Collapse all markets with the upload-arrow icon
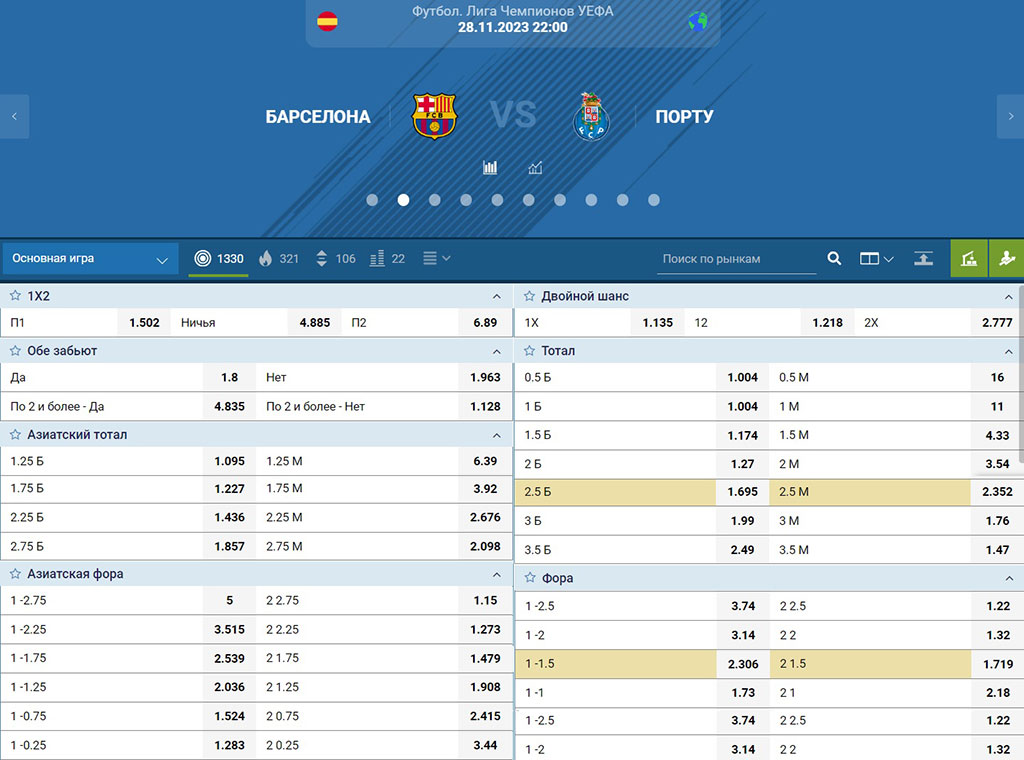Screen dimensions: 1024x760 (923, 259)
